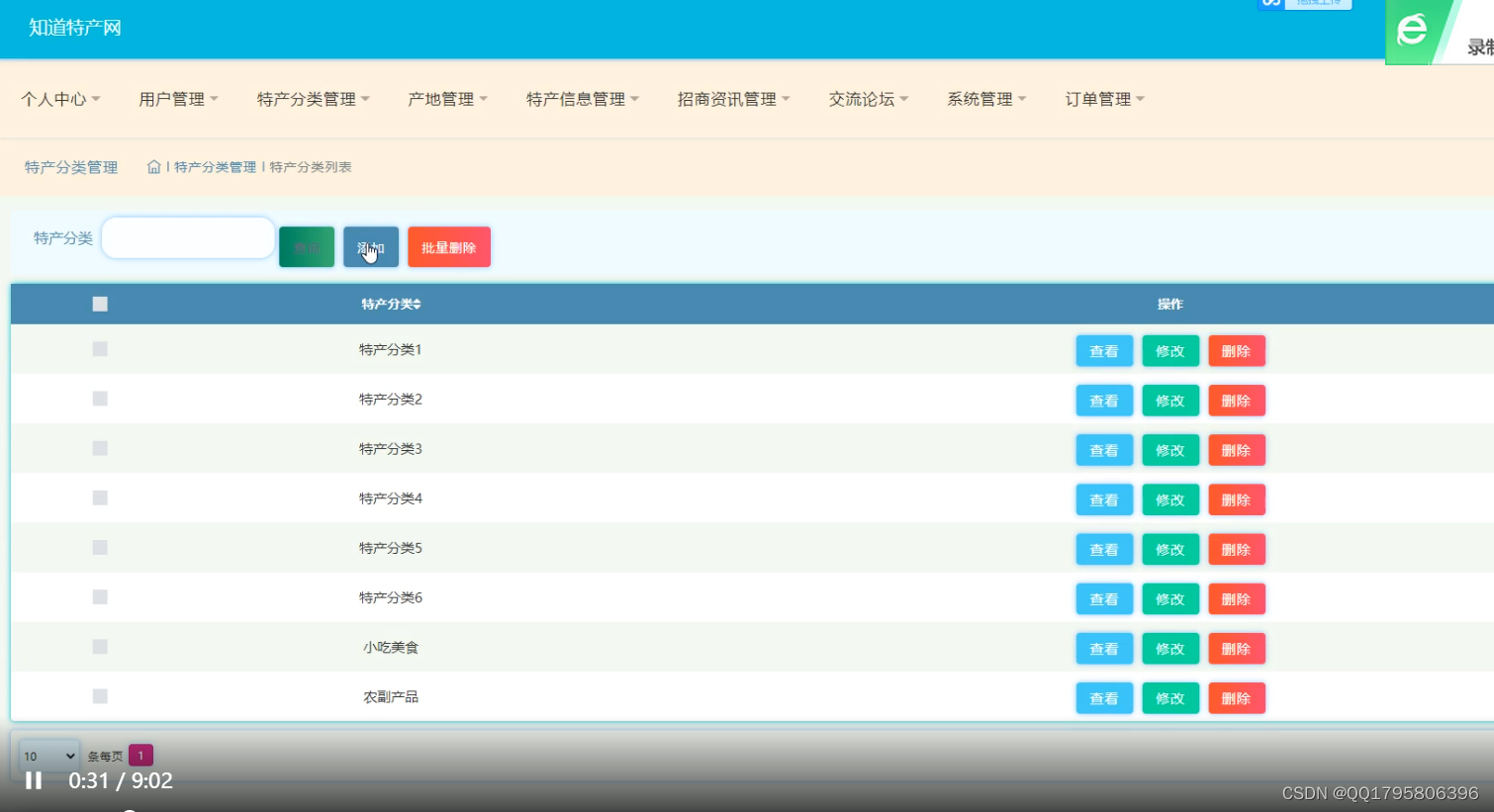Open the 用户管理 dropdown menu
Screen dimensions: 1494x812
tap(178, 99)
